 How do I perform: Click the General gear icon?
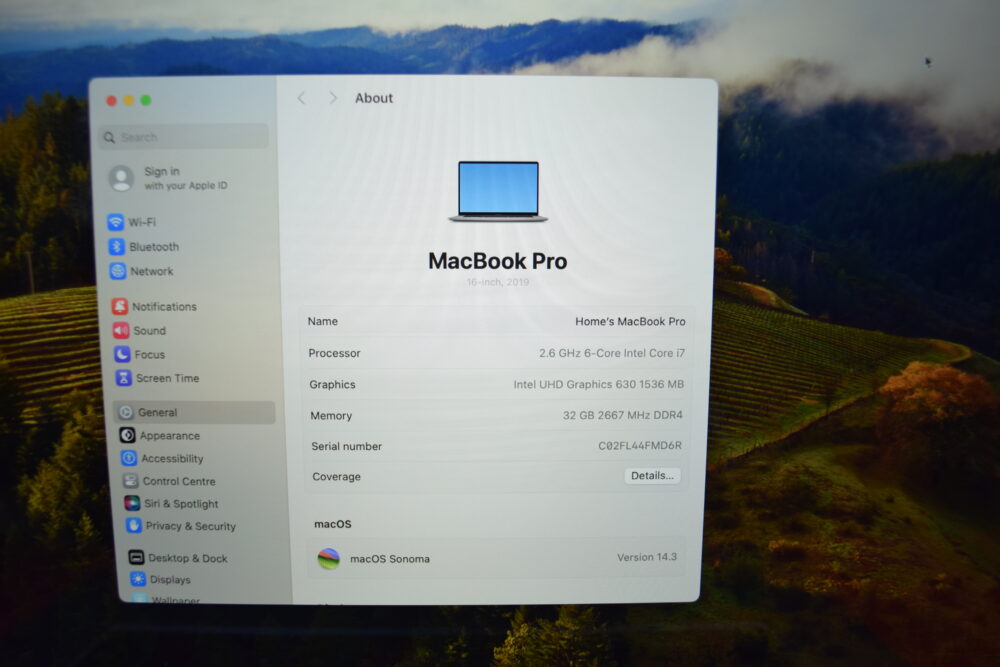(126, 412)
